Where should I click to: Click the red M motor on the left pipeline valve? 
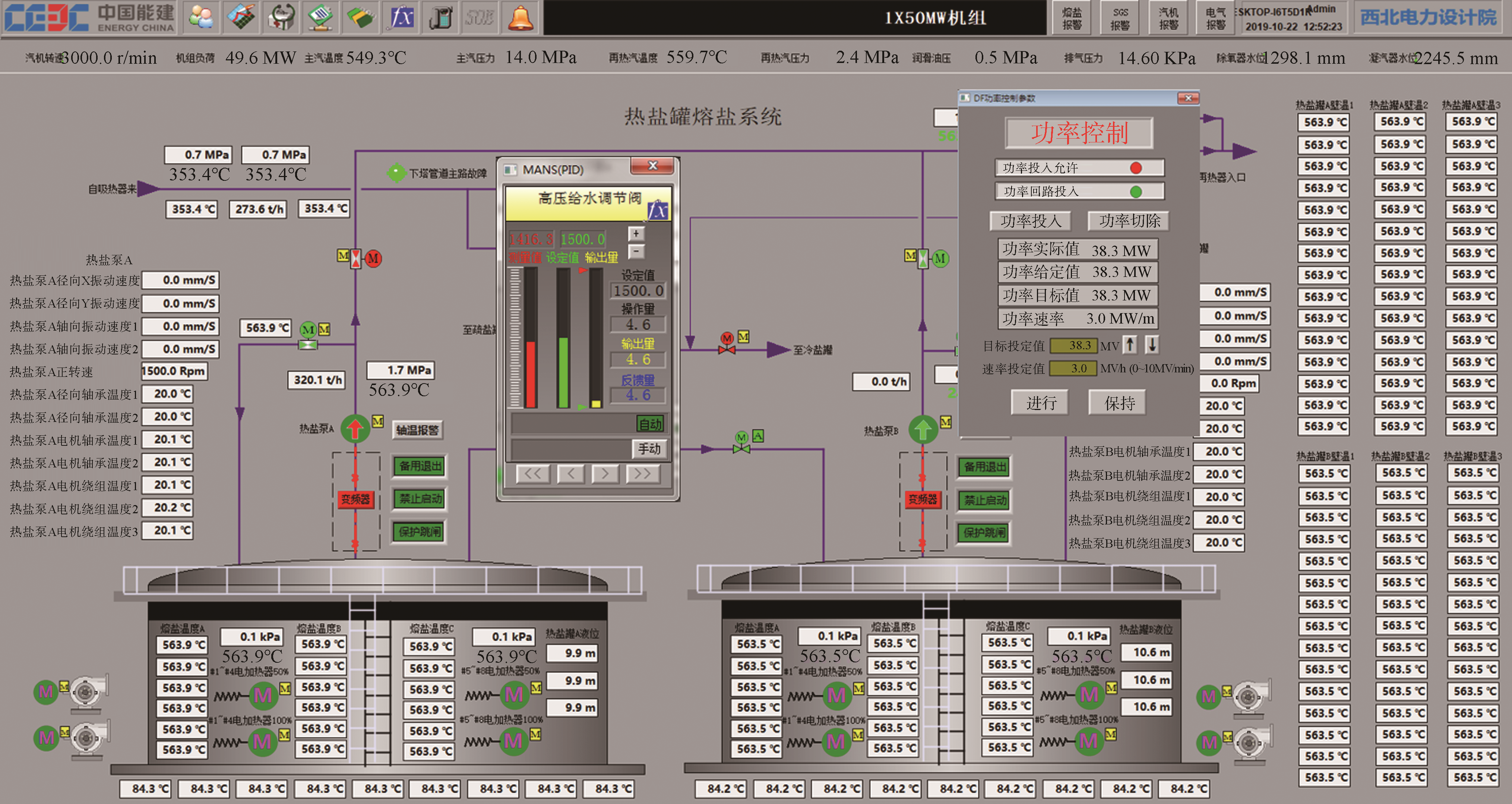pos(373,258)
